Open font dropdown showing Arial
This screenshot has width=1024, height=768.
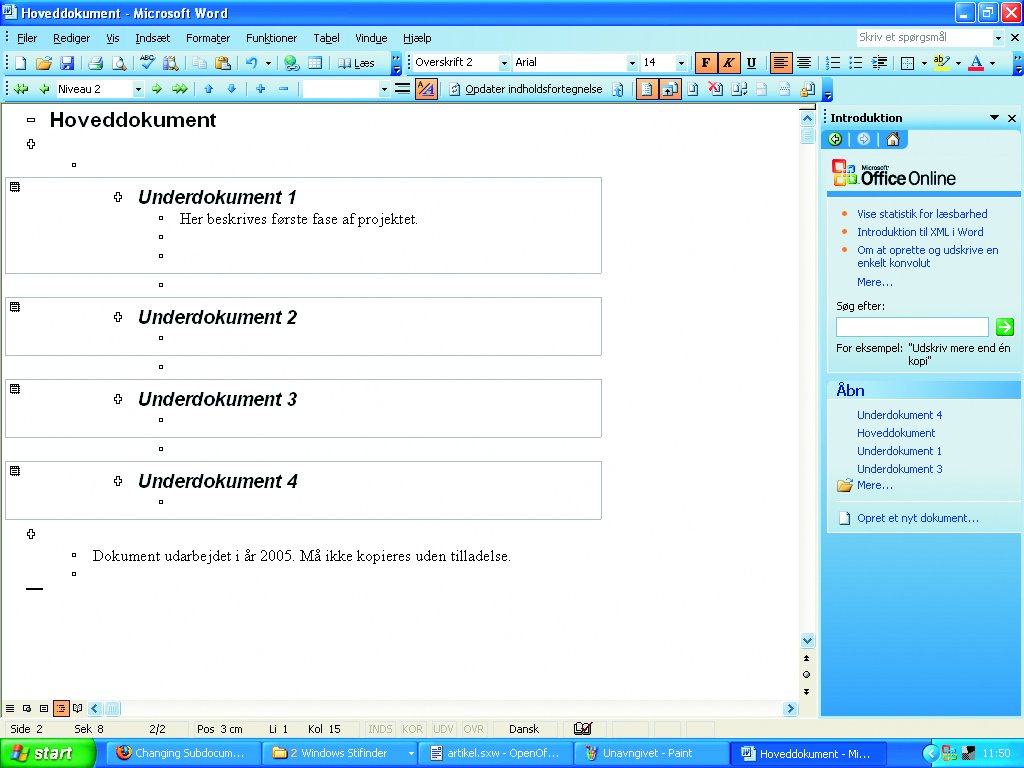tap(632, 63)
